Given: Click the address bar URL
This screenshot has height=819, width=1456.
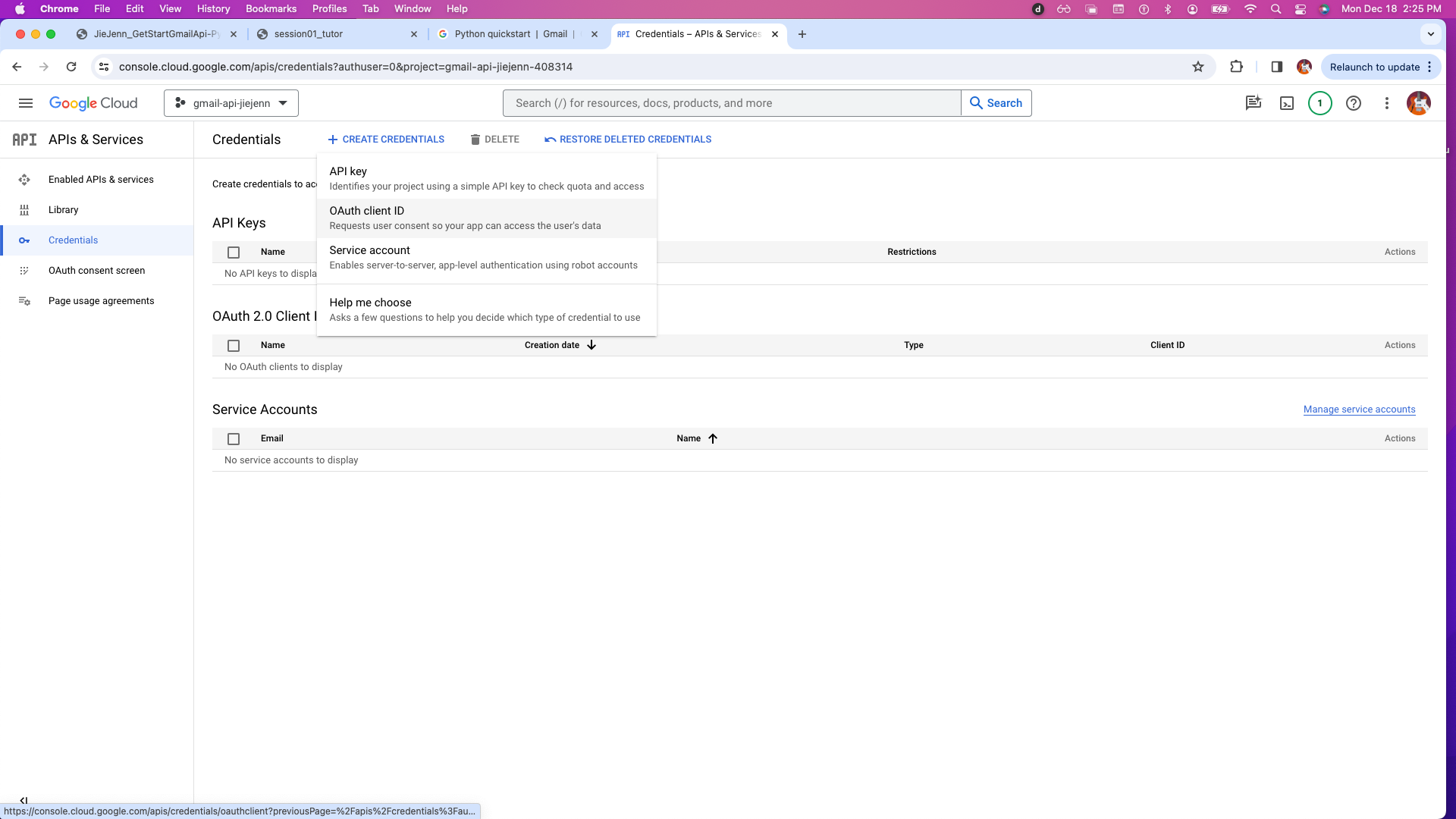Looking at the screenshot, I should [346, 67].
